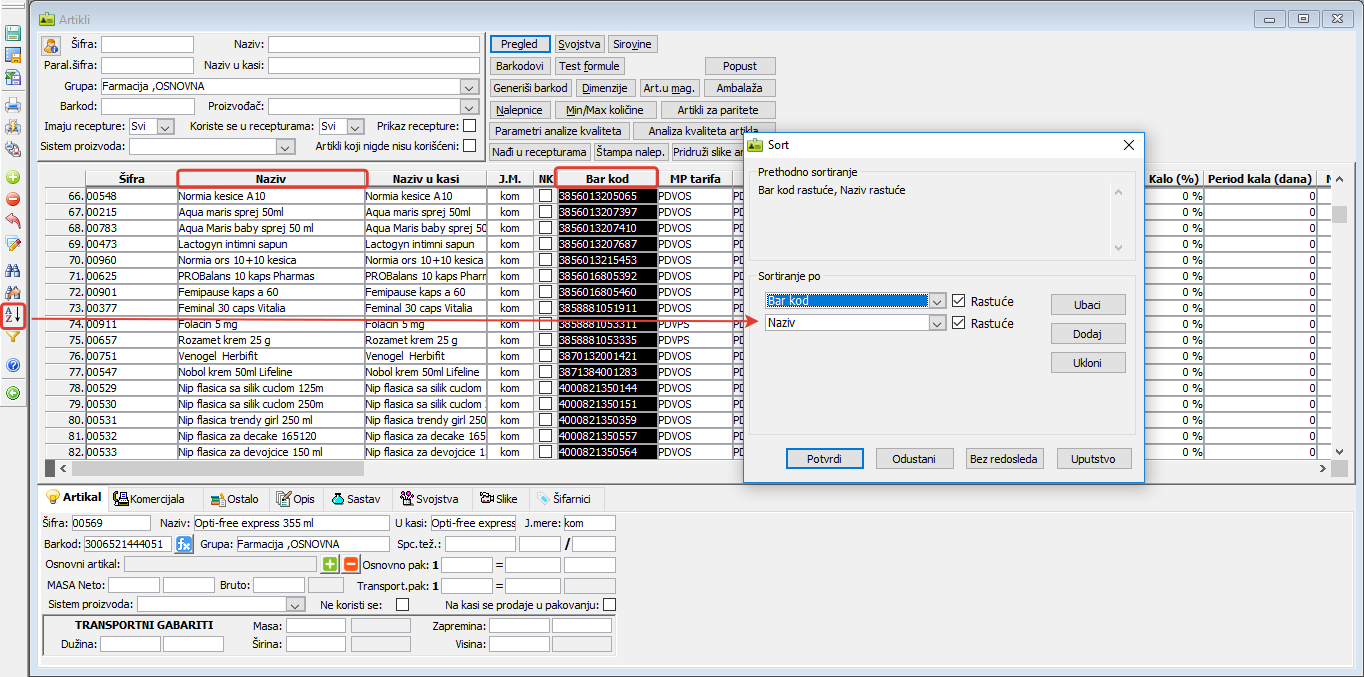Click the yellow funnel filter icon
Image resolution: width=1364 pixels, height=677 pixels.
[13, 337]
